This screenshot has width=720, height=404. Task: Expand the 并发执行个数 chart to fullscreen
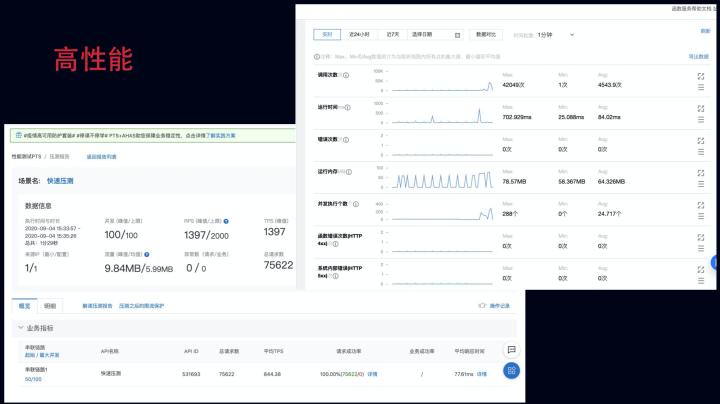click(x=701, y=205)
